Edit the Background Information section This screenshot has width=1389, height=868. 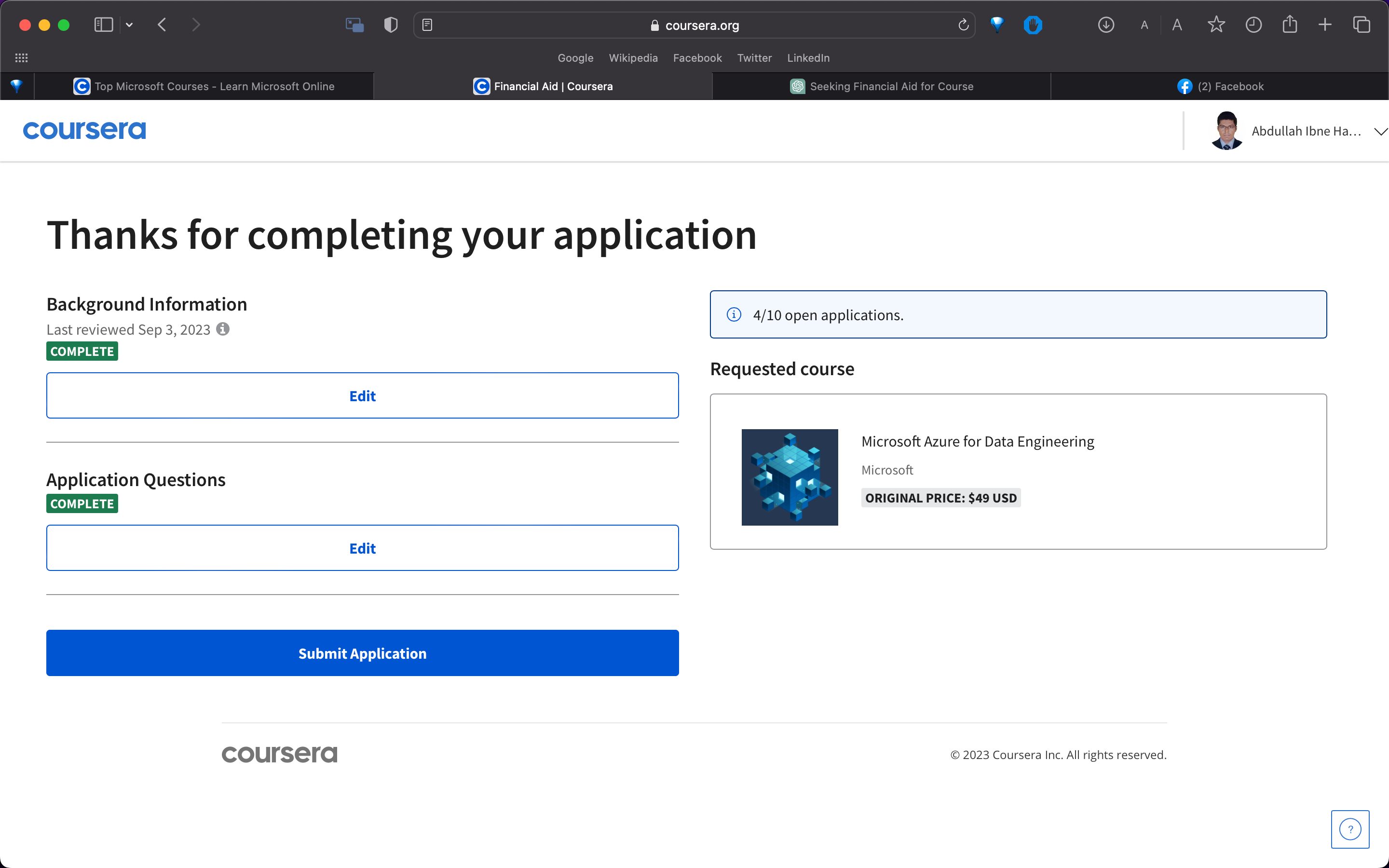tap(363, 395)
